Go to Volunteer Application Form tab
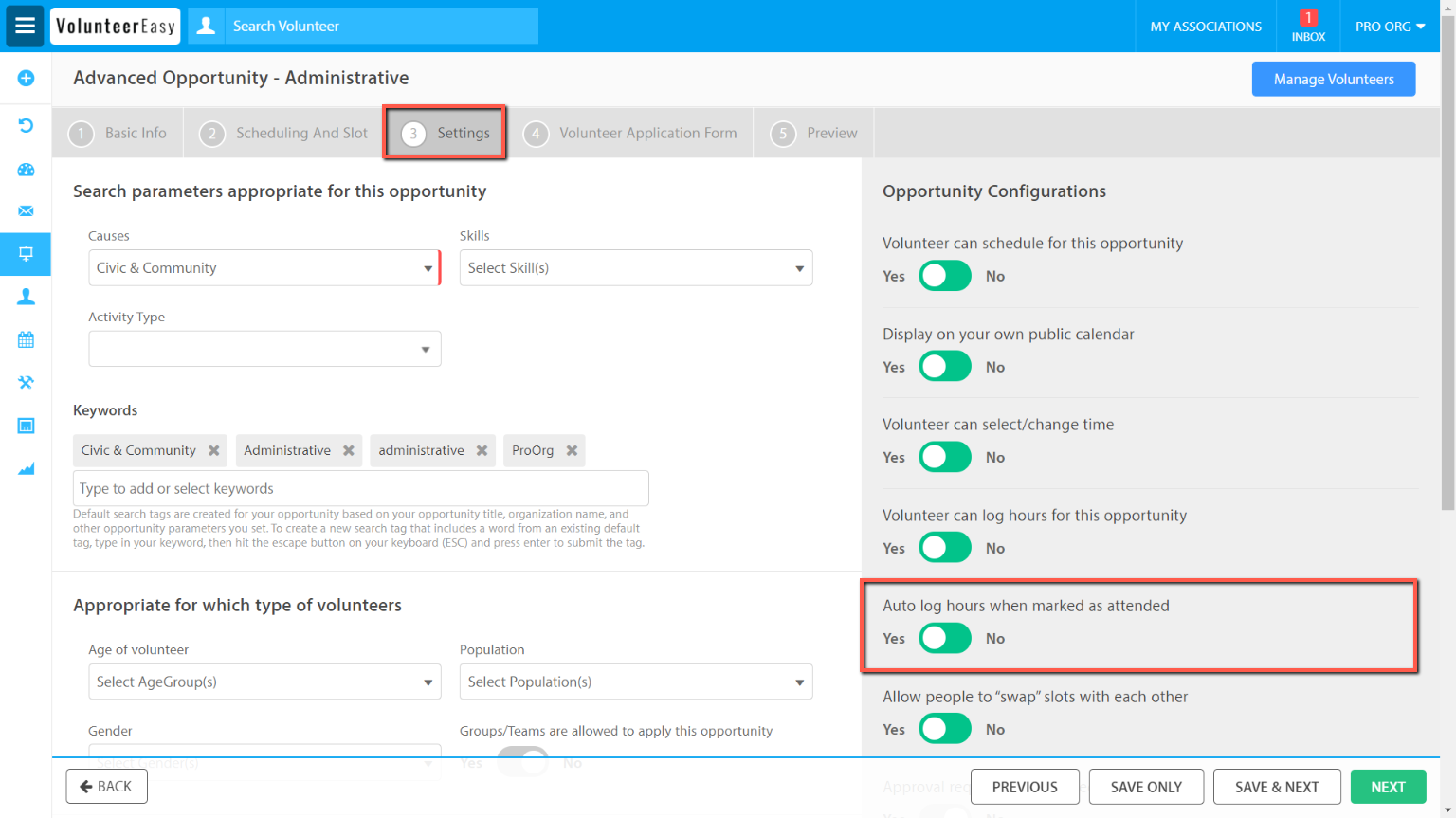Screen dimensions: 1456x818 [x=630, y=133]
